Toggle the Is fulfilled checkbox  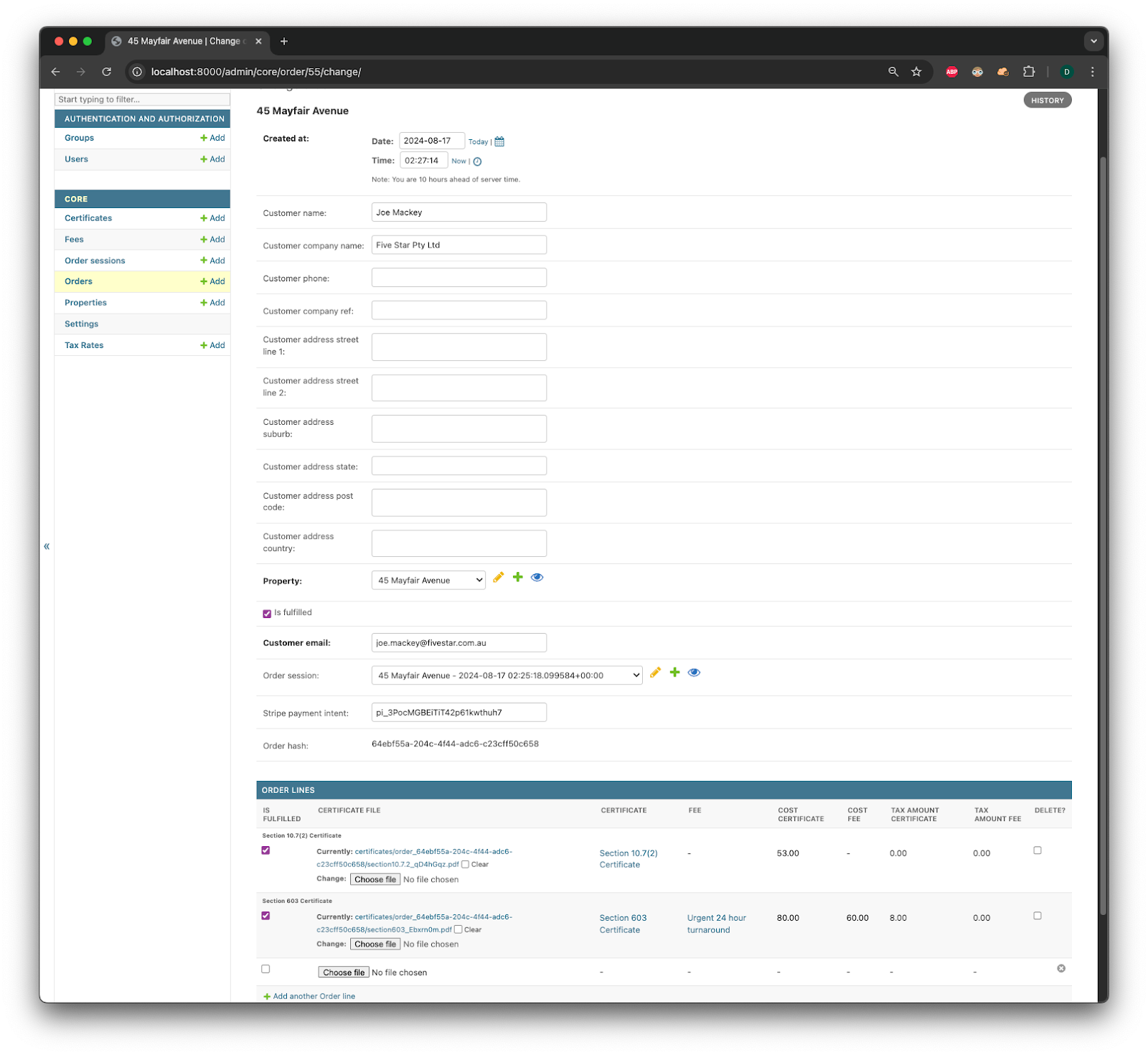click(267, 614)
